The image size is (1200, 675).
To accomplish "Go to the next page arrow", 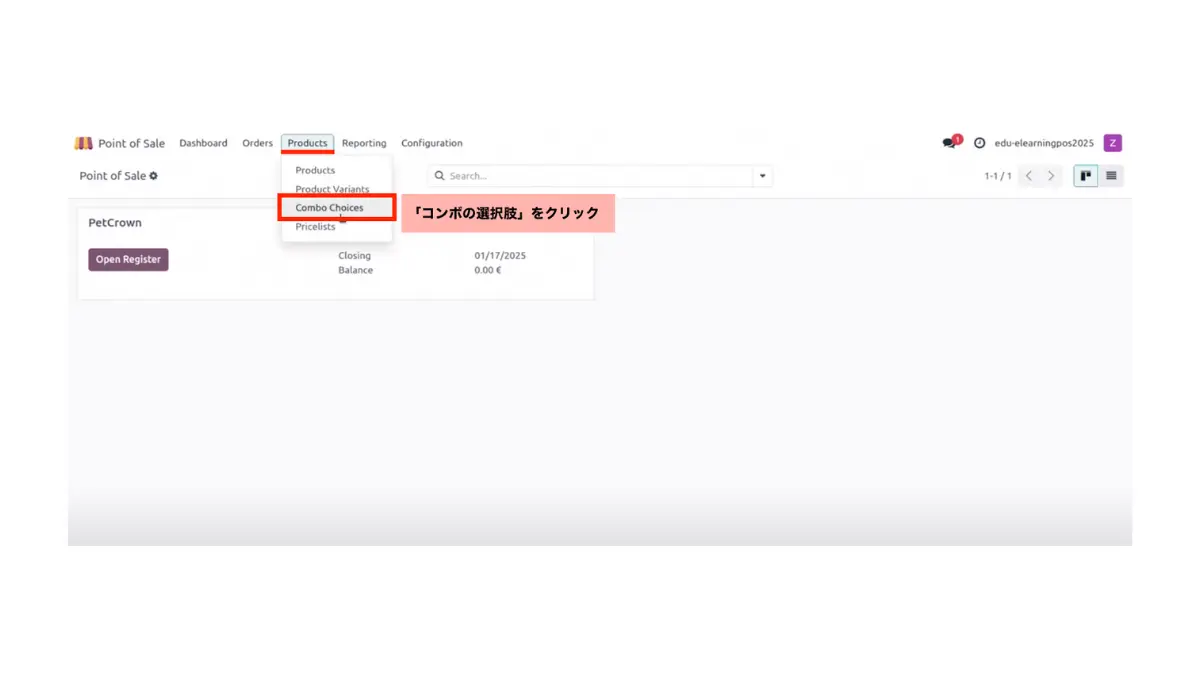I will [1051, 176].
